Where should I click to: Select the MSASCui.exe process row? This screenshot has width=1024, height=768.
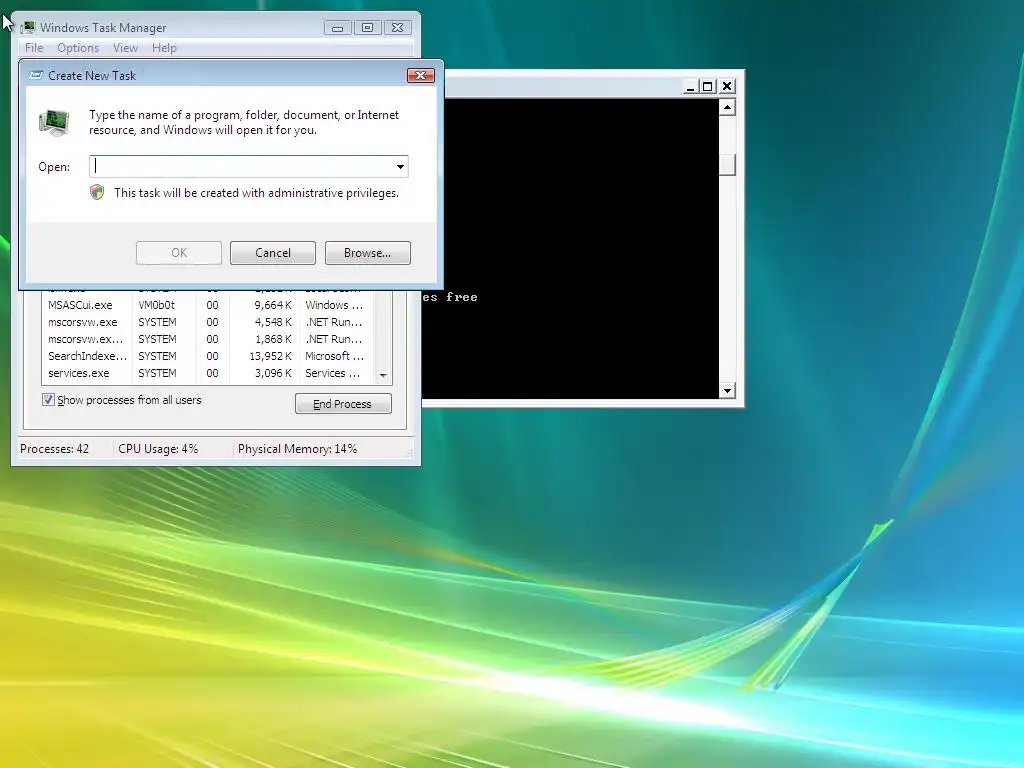pos(209,305)
